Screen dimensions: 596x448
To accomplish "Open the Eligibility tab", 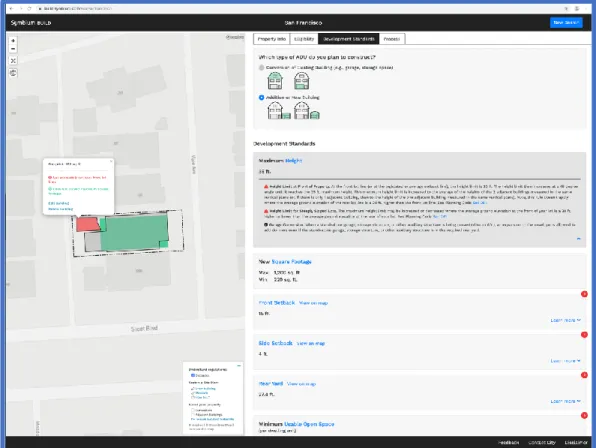I will tap(304, 39).
